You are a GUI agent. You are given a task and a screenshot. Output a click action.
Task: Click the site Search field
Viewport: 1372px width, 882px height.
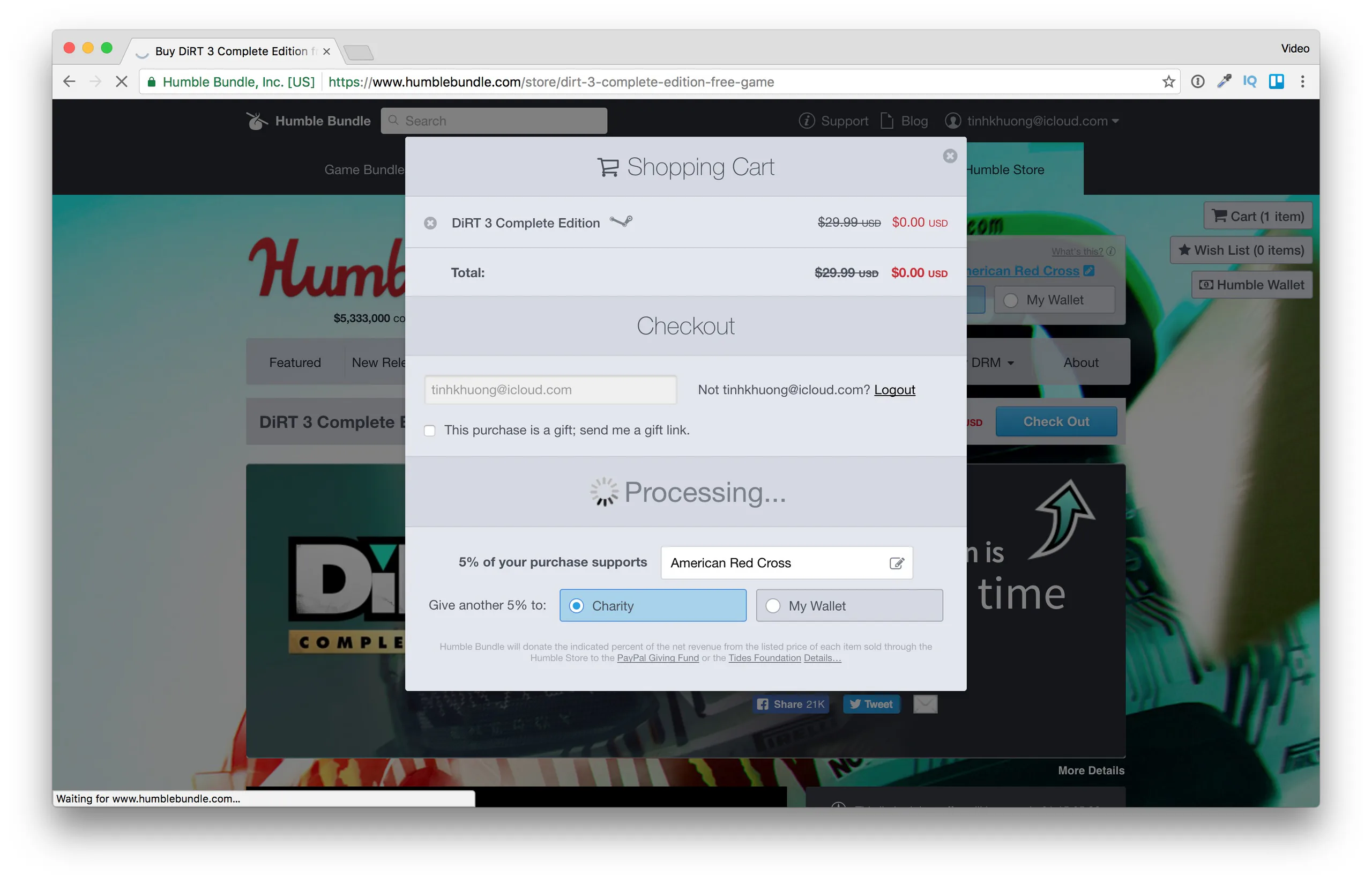494,121
